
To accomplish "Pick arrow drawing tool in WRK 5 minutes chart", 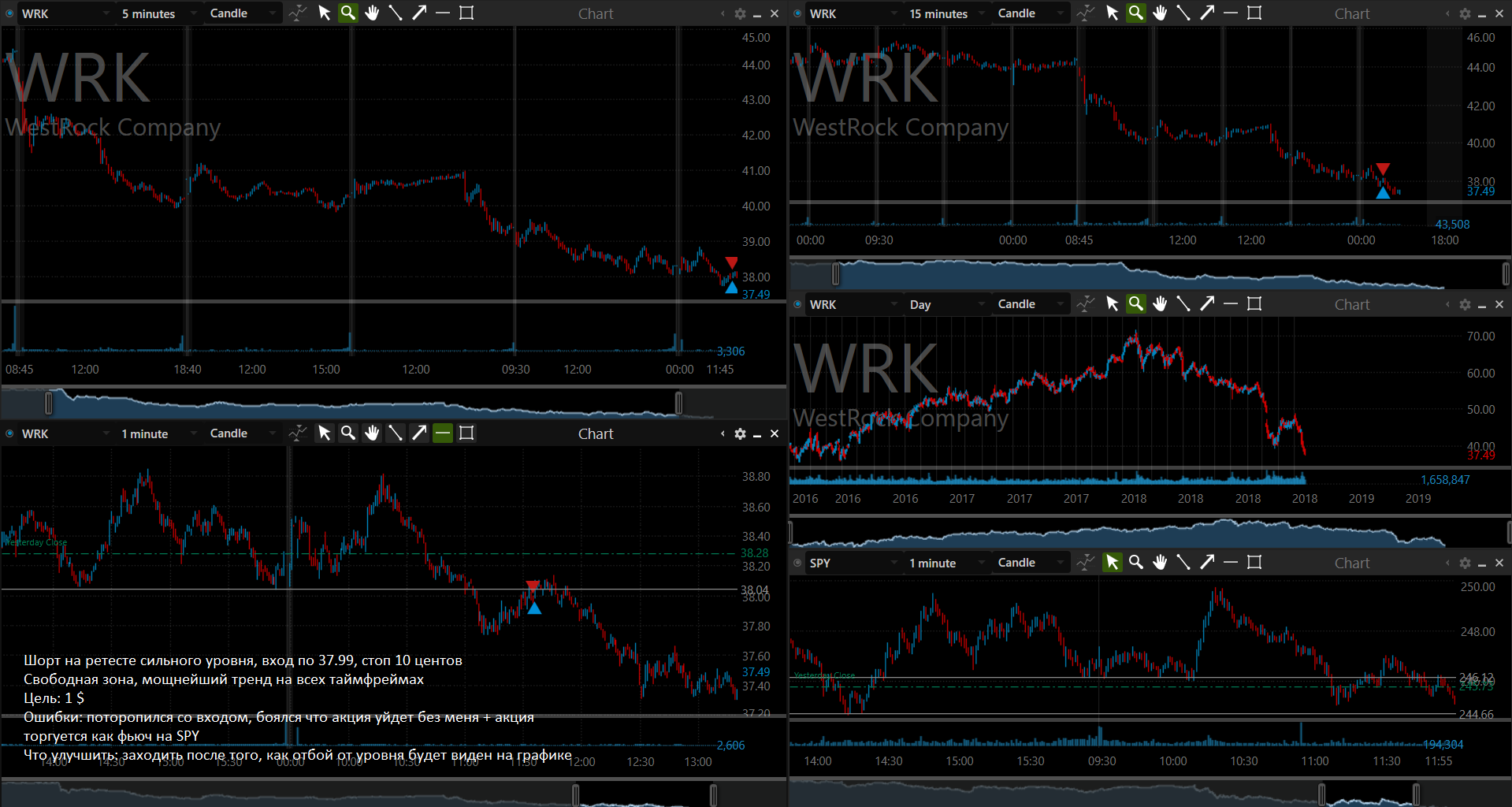I will [x=419, y=13].
